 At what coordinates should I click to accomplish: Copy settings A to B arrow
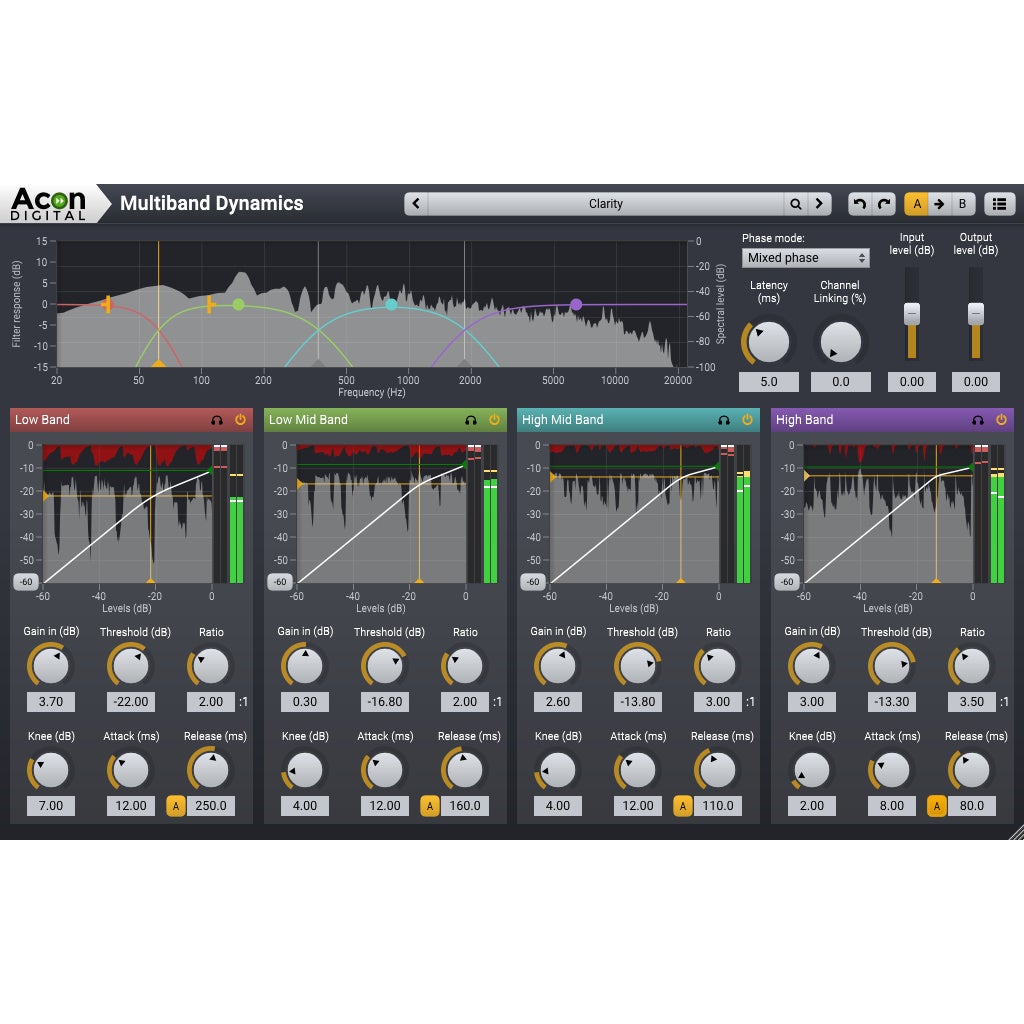[939, 204]
